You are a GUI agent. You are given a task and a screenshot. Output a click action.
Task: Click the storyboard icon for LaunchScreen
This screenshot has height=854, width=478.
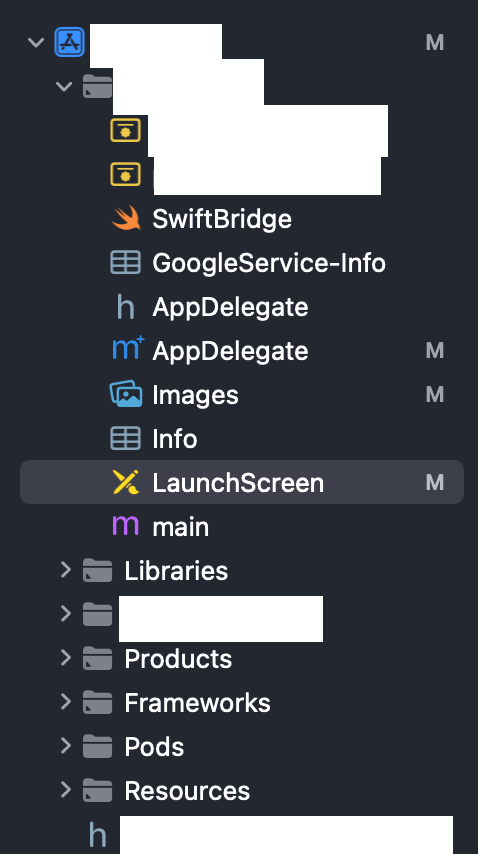coord(126,482)
